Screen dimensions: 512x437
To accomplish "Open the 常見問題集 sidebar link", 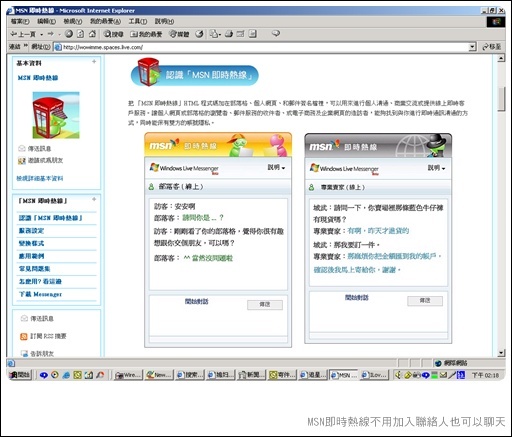I will tap(34, 269).
